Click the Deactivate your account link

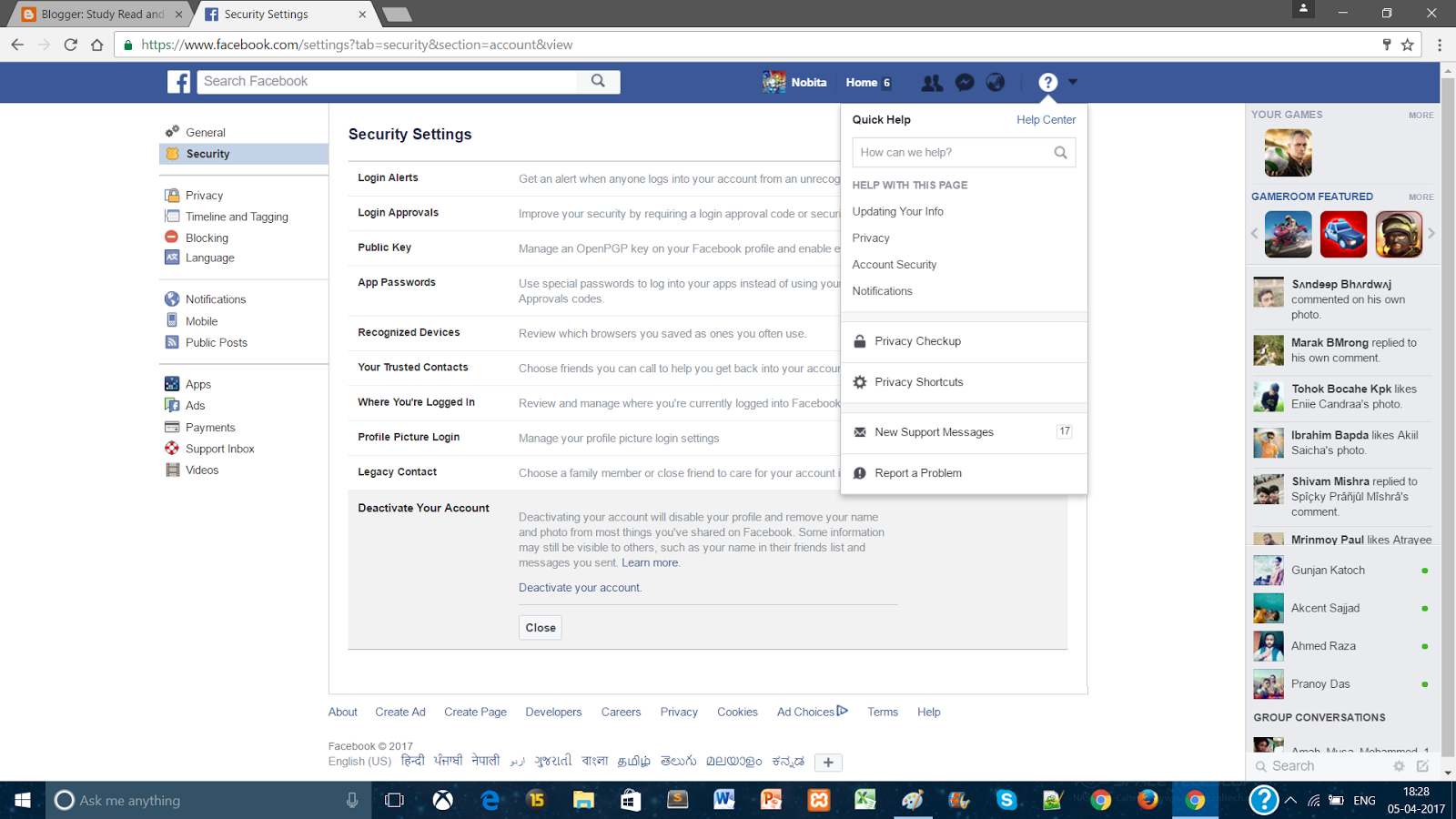580,588
